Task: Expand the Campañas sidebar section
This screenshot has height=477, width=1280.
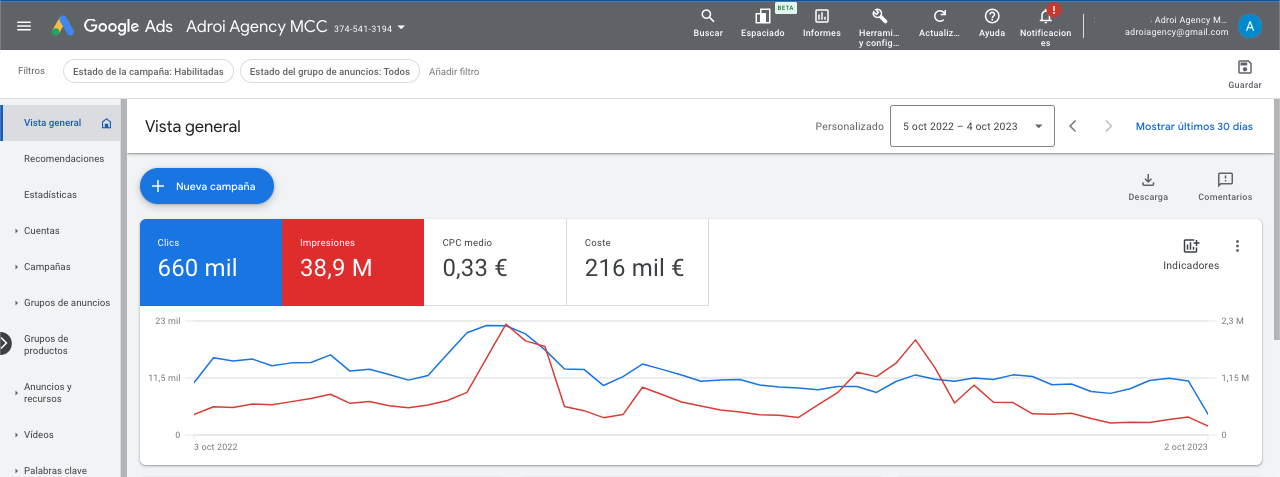Action: [47, 267]
